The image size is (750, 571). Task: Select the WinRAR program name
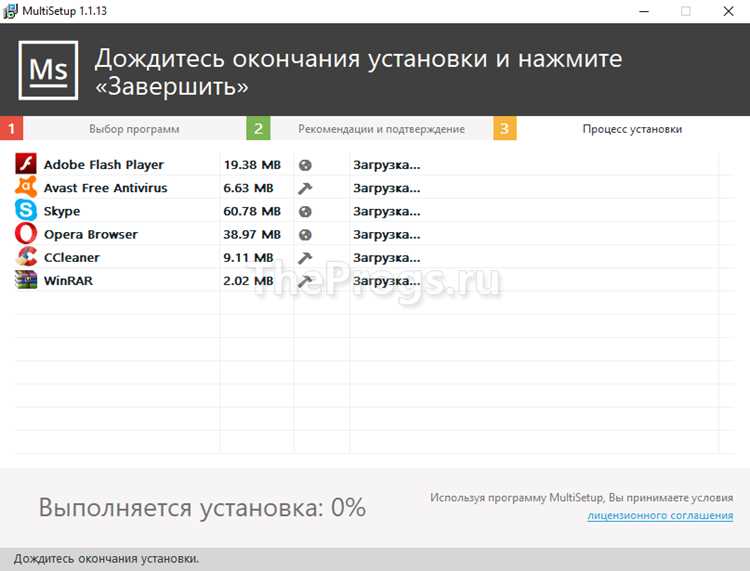[x=68, y=281]
